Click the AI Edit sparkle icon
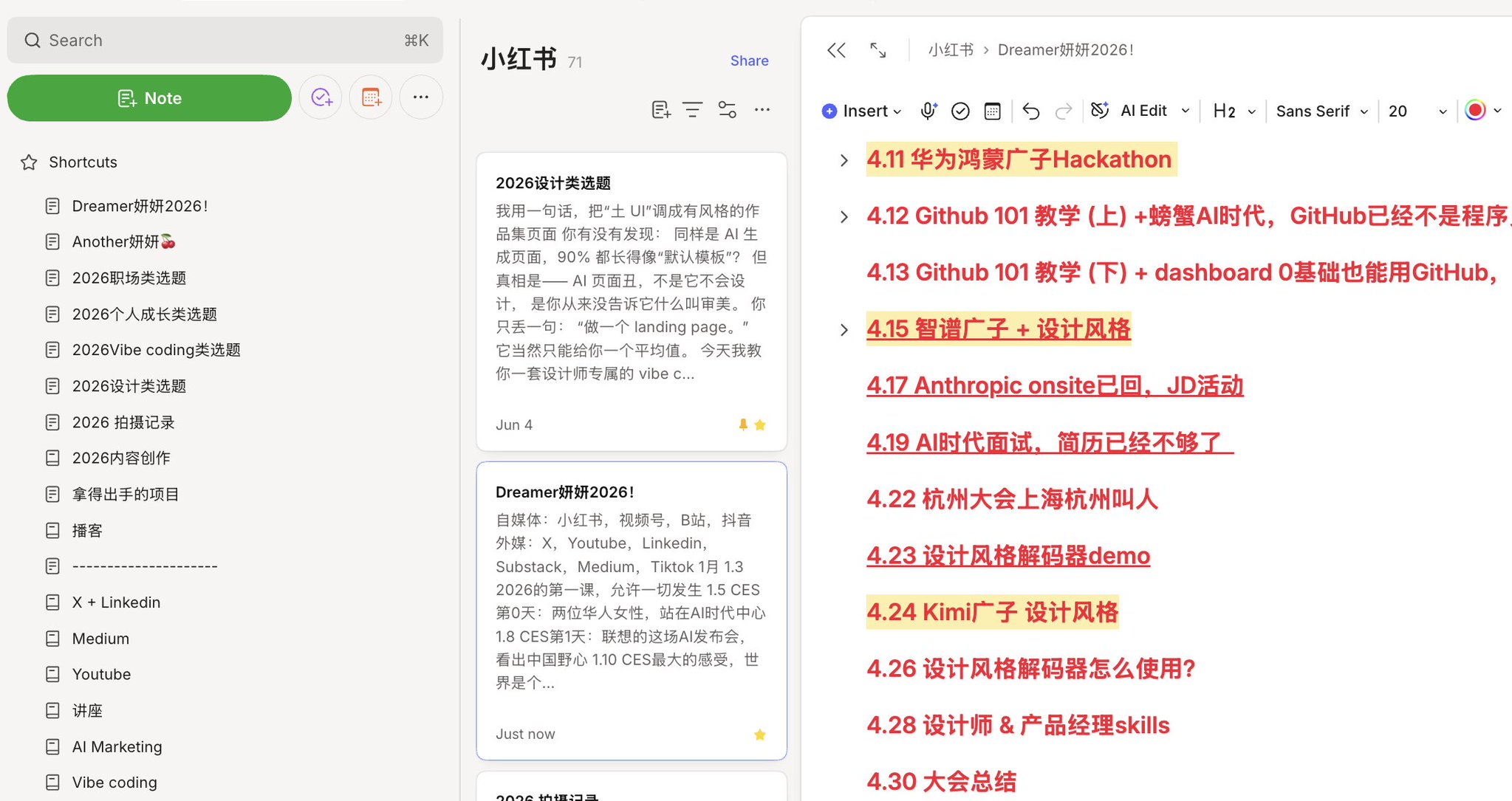 (x=1100, y=110)
